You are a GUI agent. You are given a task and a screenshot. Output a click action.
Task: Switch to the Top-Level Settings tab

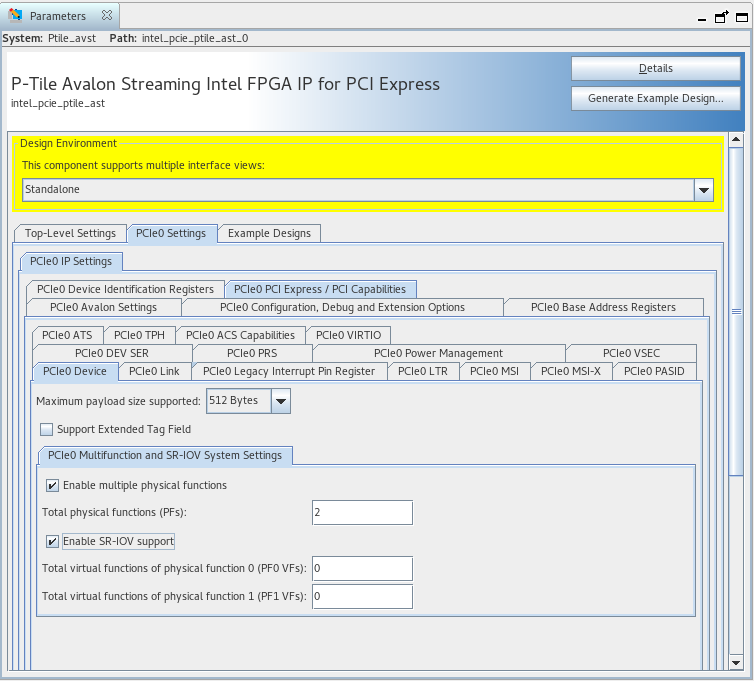tap(70, 233)
